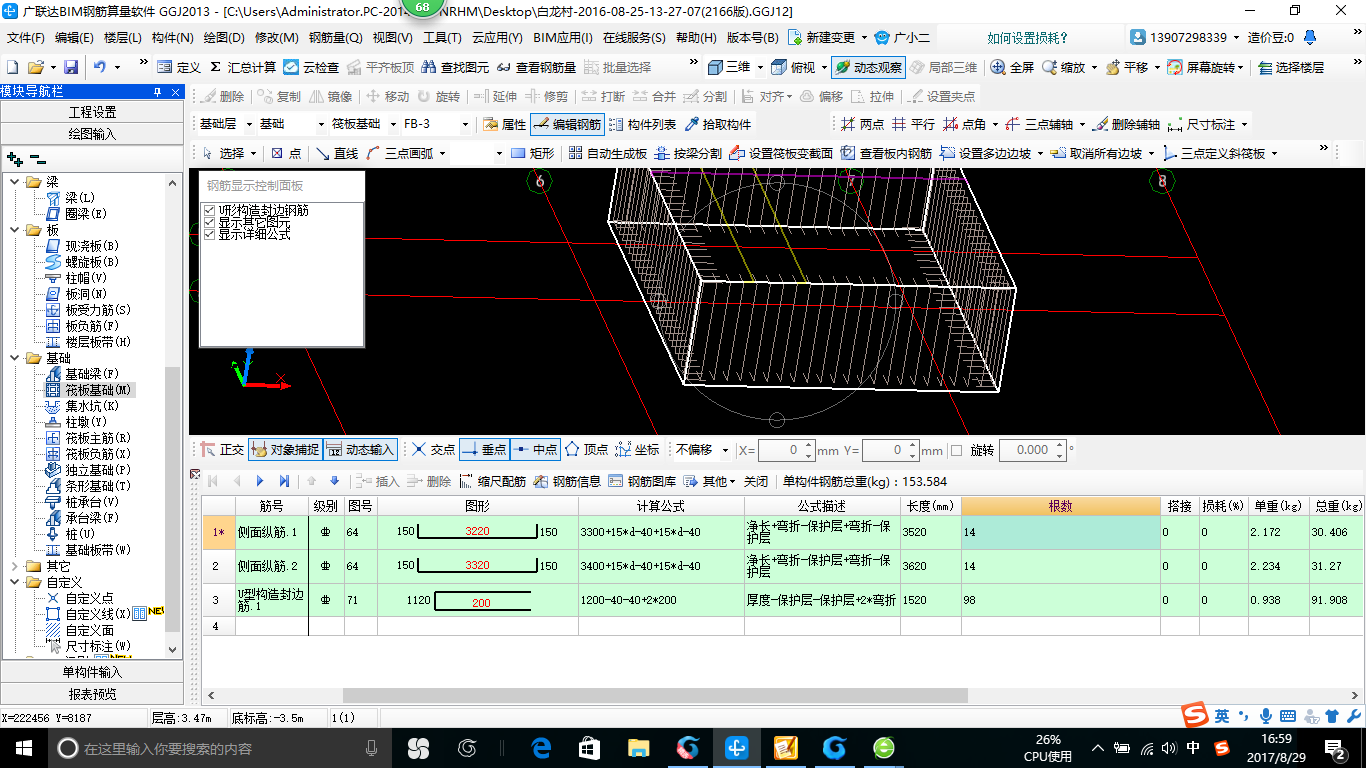This screenshot has width=1366, height=768.
Task: Check the 旋转 rotate checkbox
Action: pos(956,450)
